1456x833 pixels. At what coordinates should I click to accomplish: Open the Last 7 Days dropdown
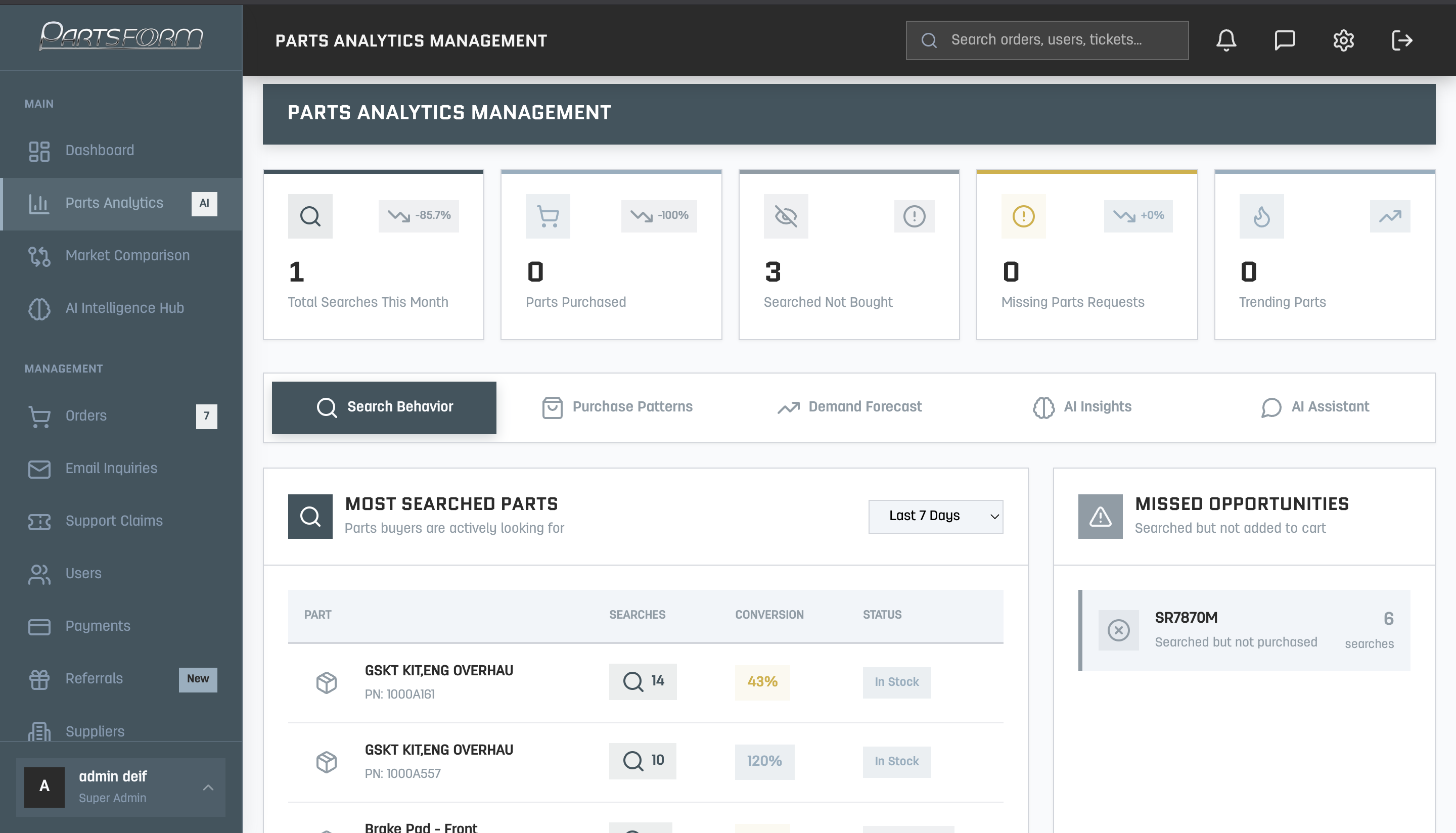click(935, 517)
